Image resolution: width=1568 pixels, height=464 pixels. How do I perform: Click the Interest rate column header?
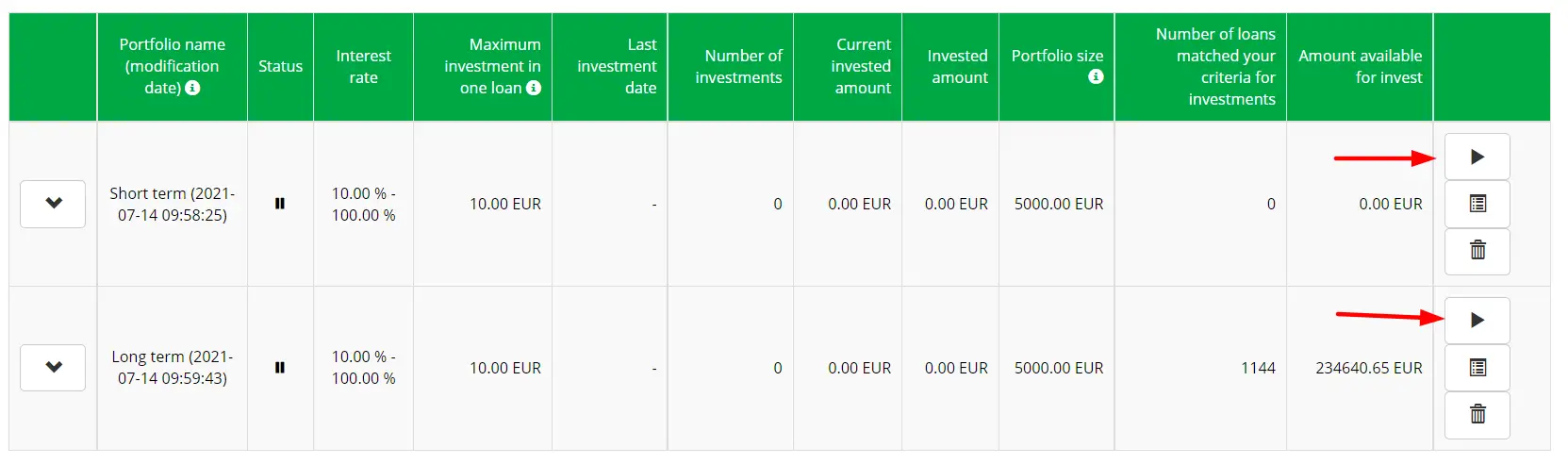(x=363, y=66)
